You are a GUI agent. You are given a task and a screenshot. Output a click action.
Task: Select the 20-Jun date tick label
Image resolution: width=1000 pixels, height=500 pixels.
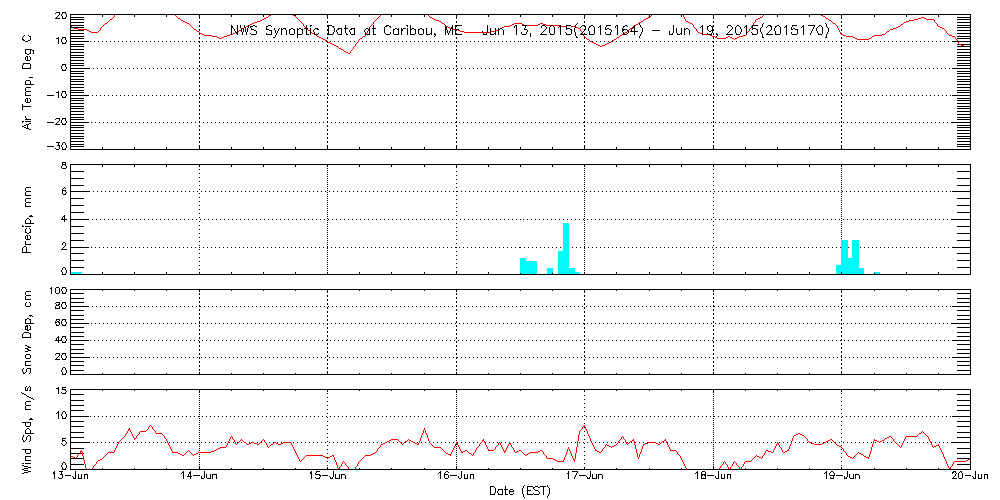[x=969, y=478]
